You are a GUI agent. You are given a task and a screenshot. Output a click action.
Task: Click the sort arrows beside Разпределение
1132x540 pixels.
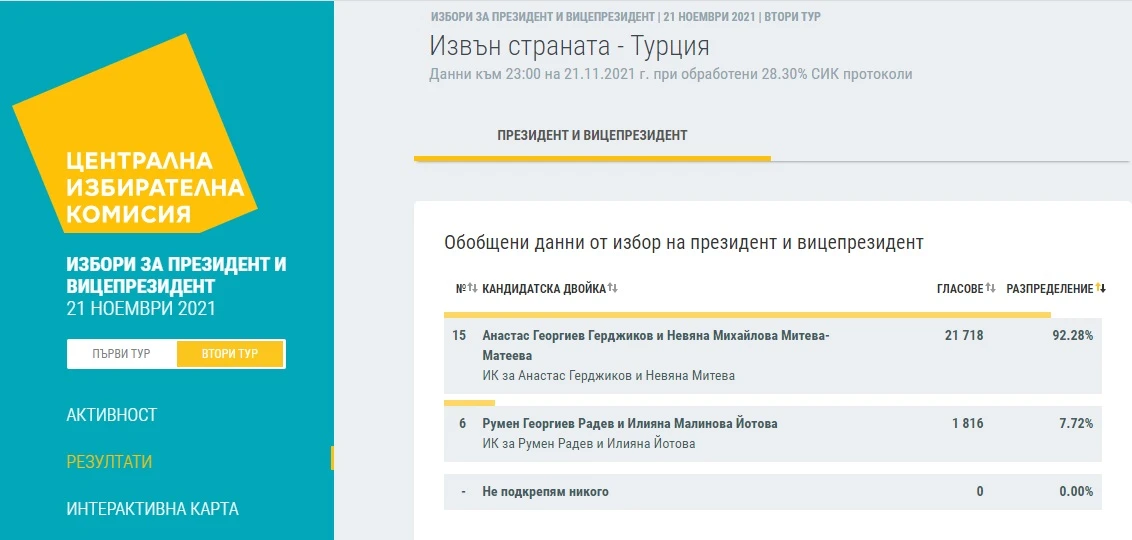(x=1101, y=289)
